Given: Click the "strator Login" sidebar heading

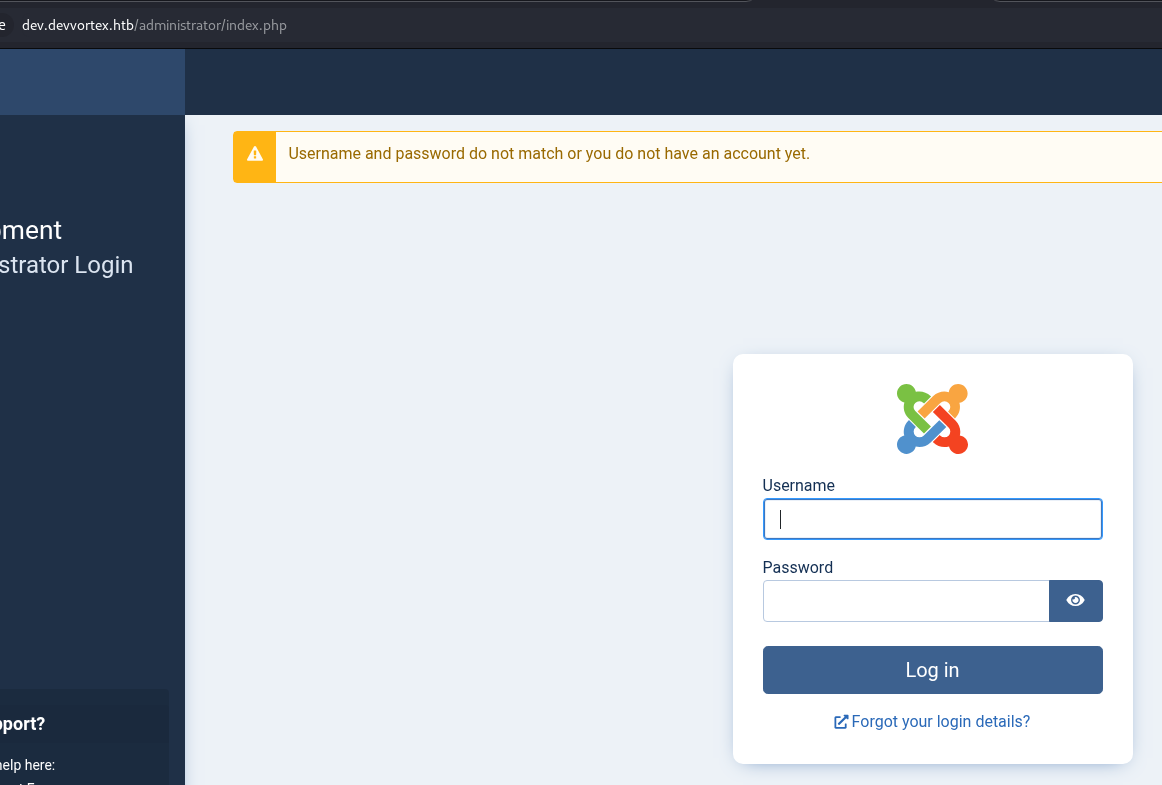Looking at the screenshot, I should point(66,265).
